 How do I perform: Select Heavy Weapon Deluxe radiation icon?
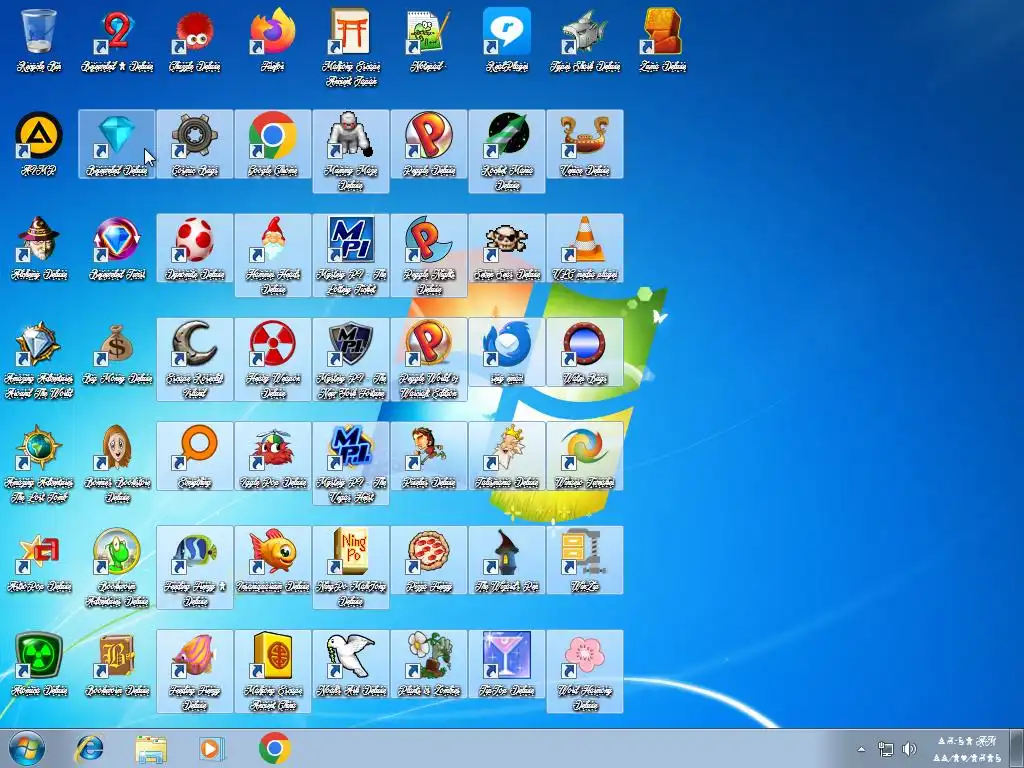click(x=272, y=360)
